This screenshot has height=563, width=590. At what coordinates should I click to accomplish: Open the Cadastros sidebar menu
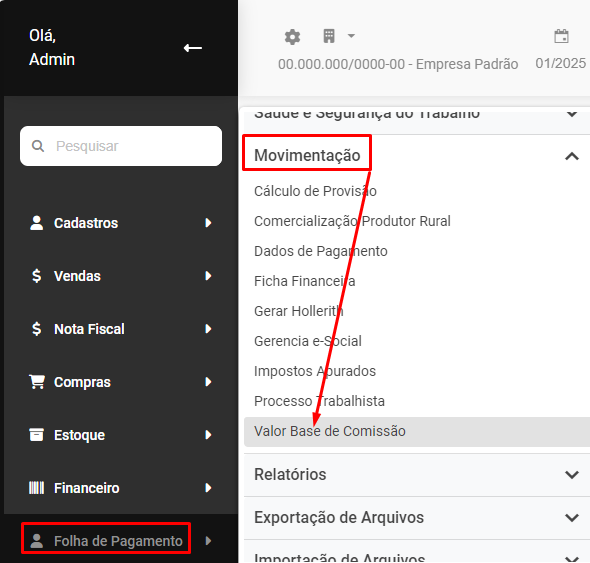(121, 223)
